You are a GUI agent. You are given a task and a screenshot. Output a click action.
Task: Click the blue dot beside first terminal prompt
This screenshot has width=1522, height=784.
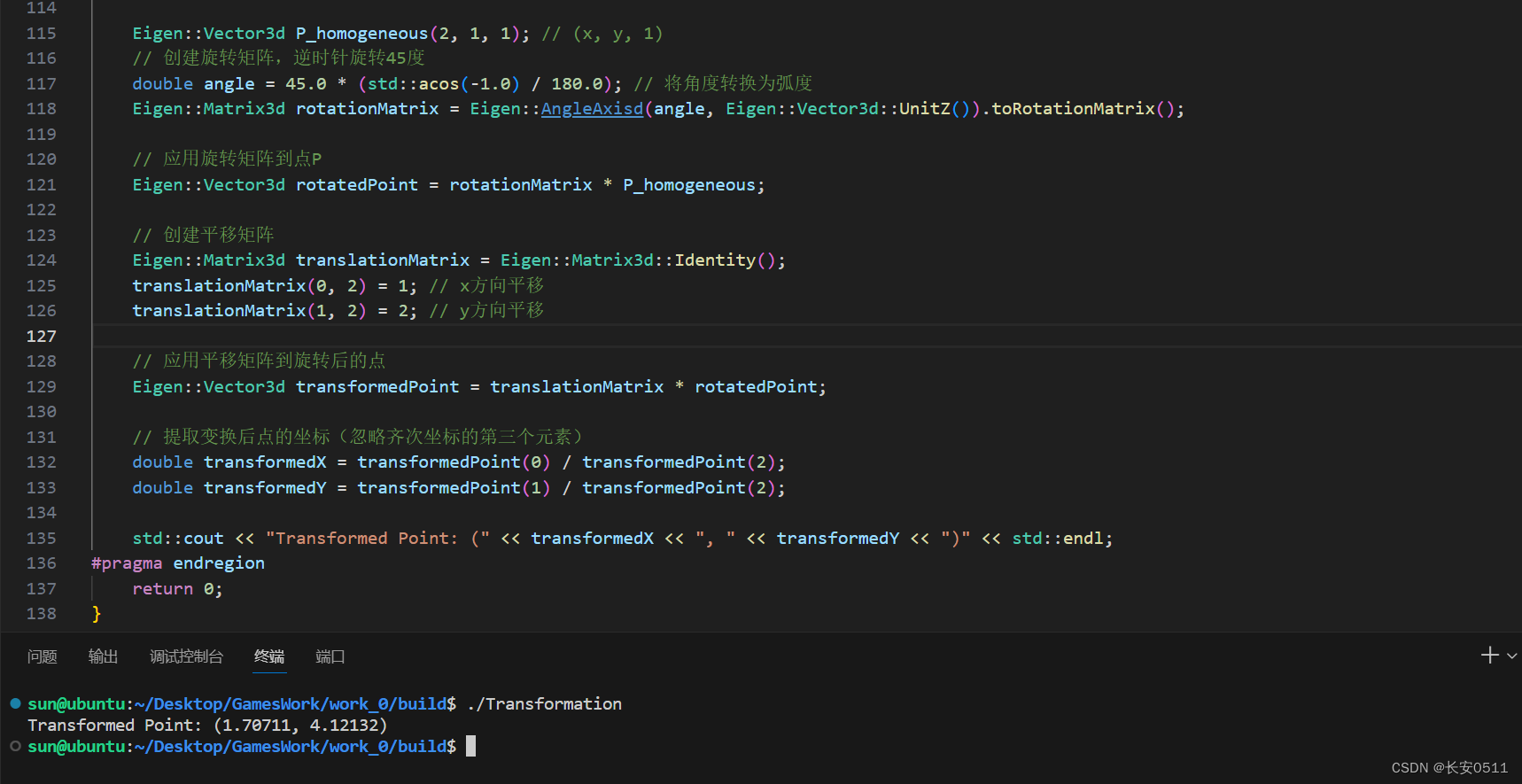tap(15, 703)
